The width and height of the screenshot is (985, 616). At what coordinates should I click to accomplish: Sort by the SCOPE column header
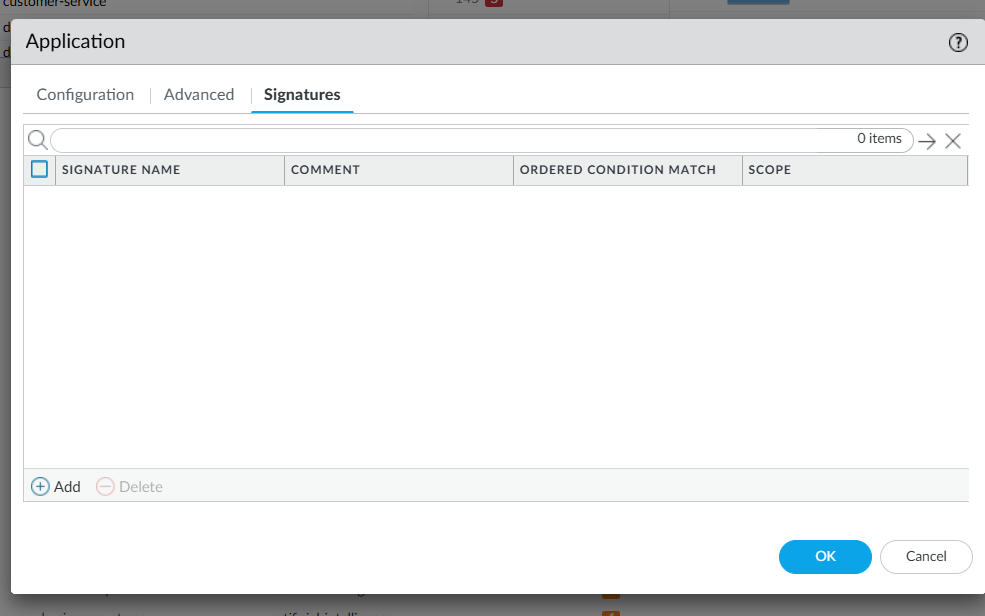coord(769,170)
